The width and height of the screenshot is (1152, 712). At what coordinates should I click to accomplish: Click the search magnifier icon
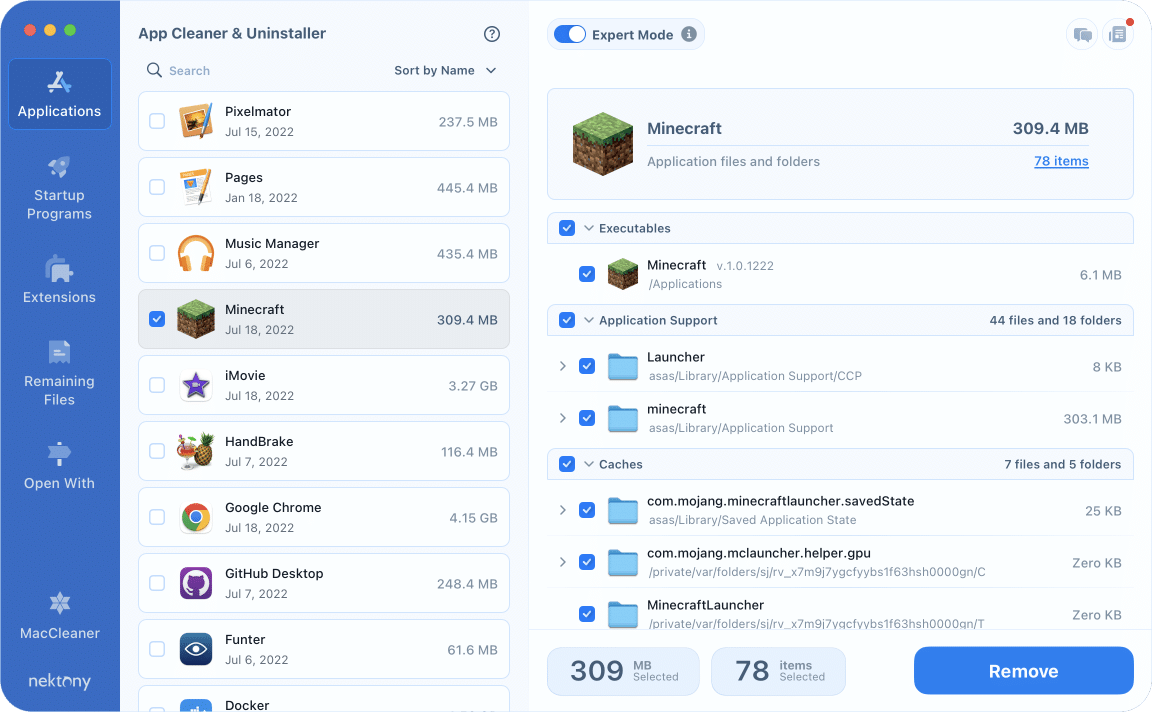coord(154,70)
